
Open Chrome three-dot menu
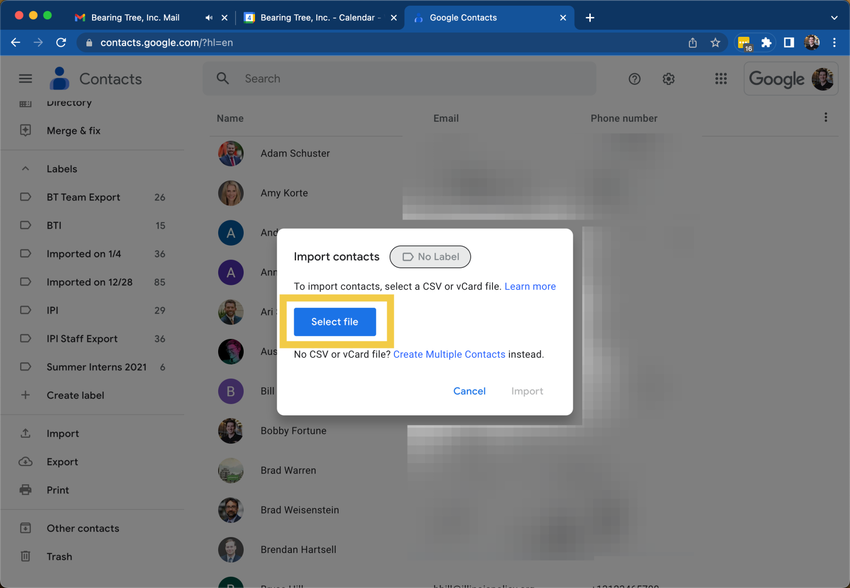pos(834,43)
